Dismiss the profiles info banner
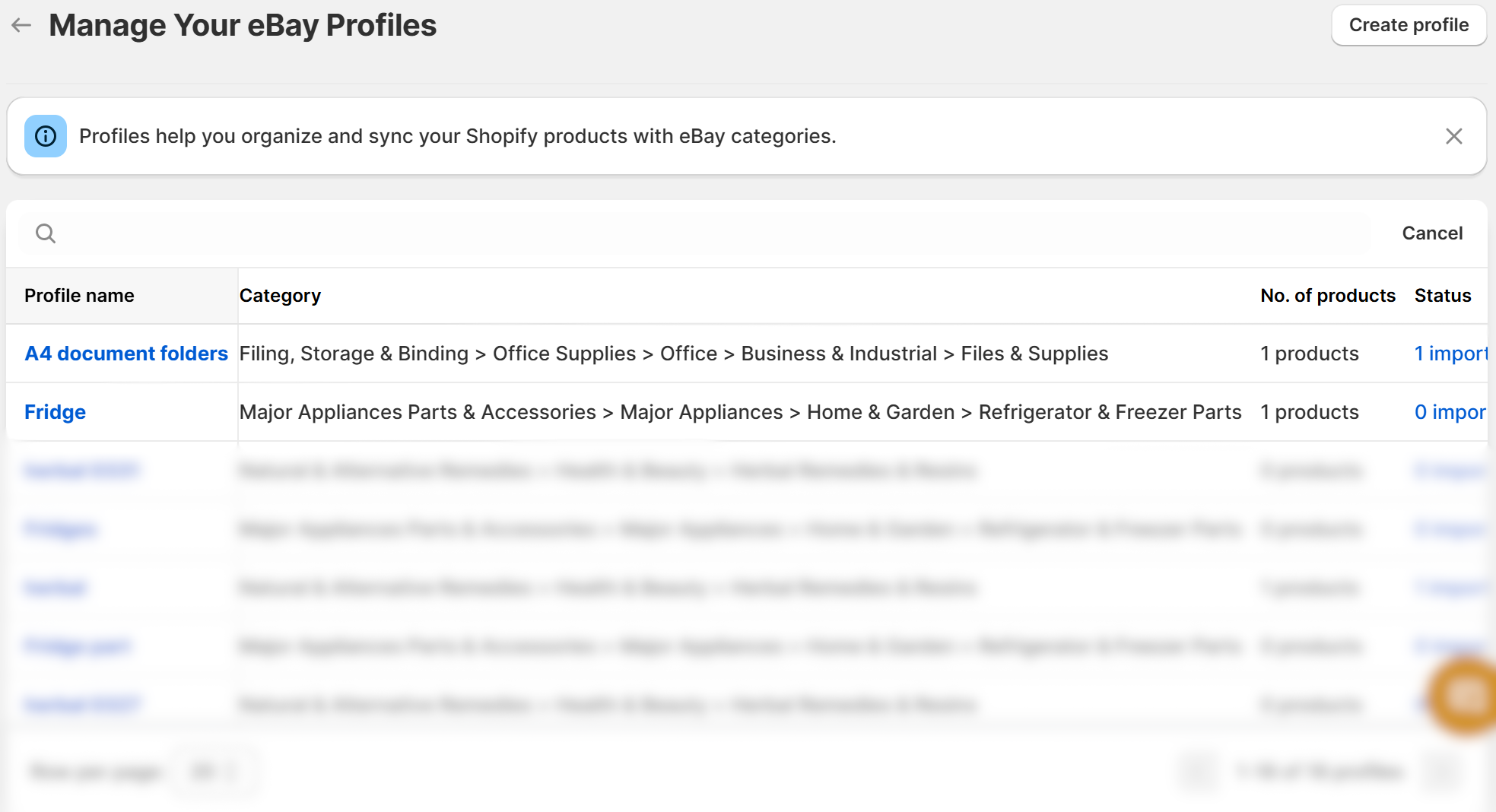 [1453, 136]
